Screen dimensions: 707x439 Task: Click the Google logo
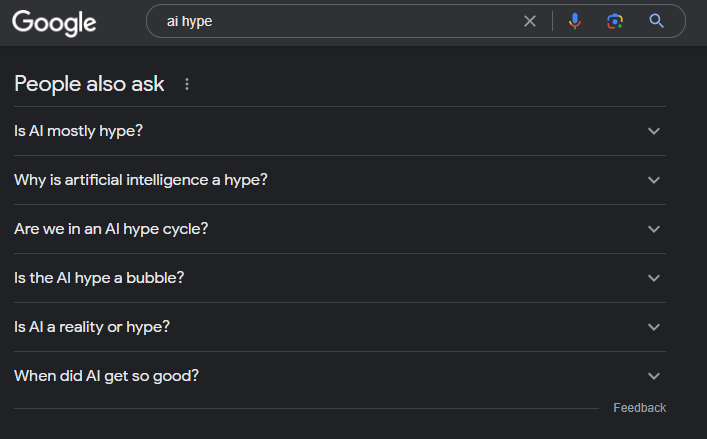(x=54, y=23)
